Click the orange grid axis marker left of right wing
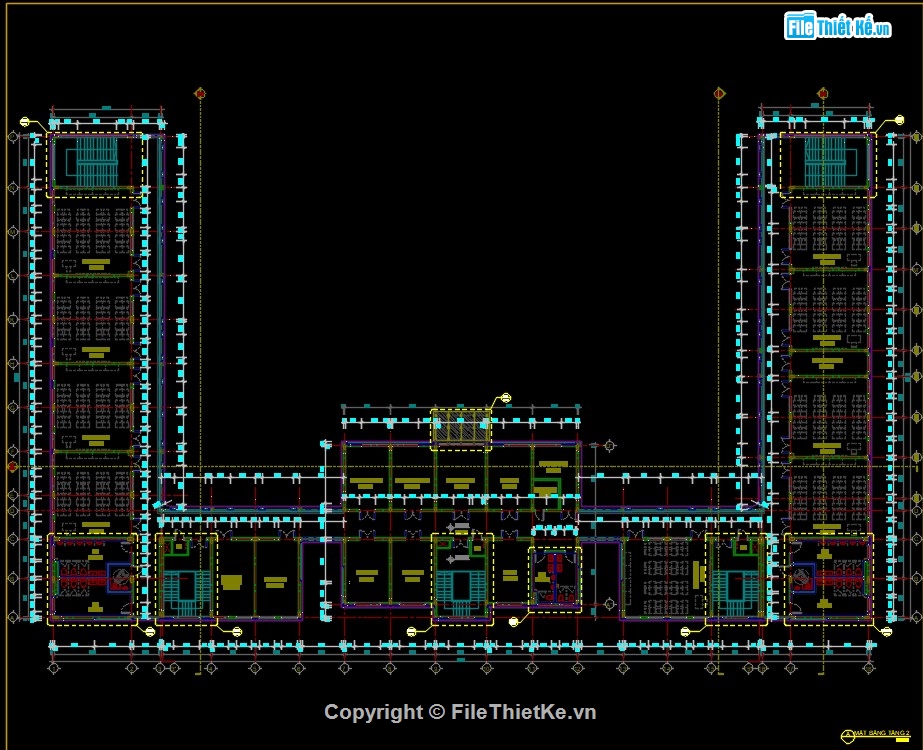Image resolution: width=923 pixels, height=750 pixels. pos(718,93)
